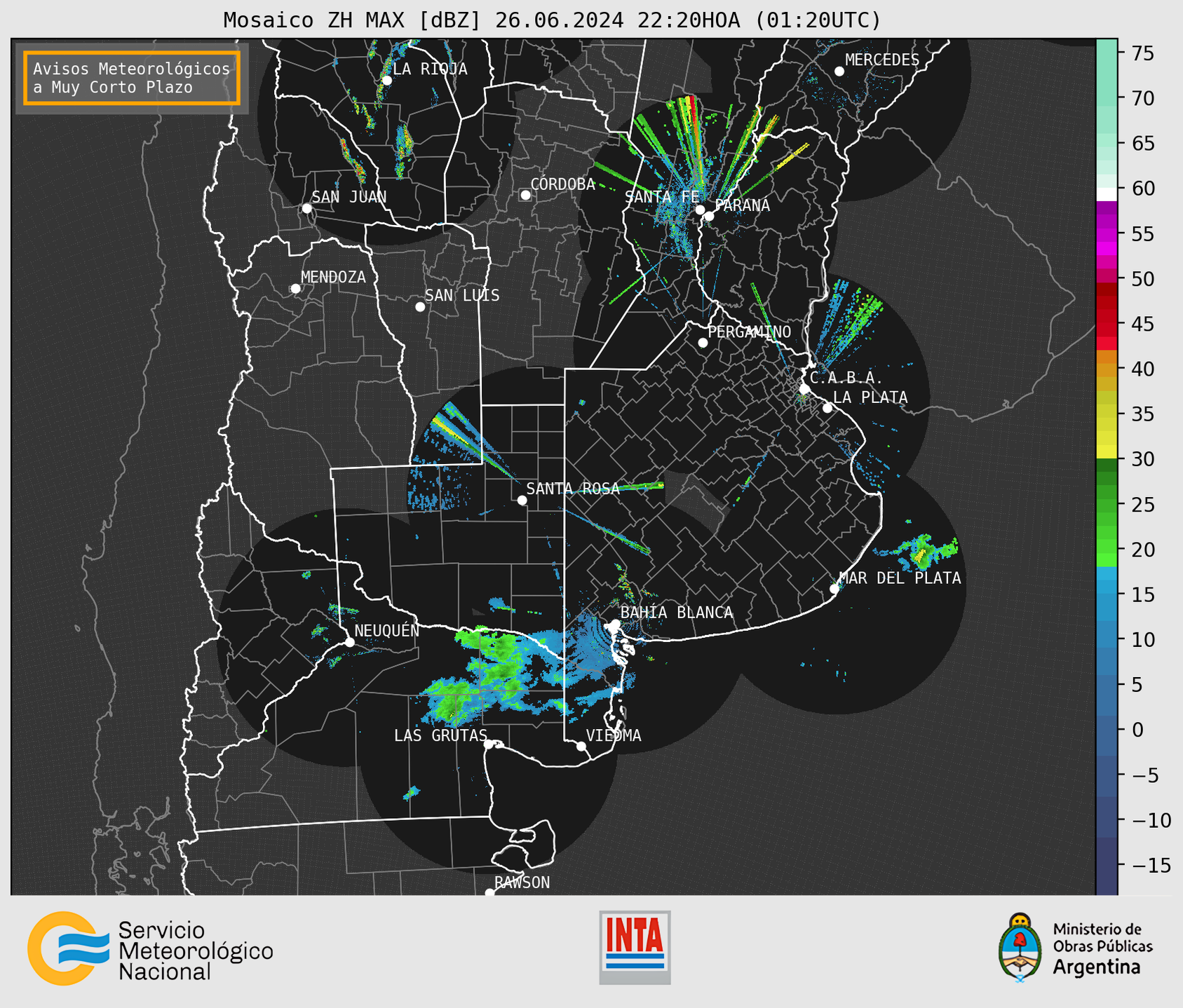Select the RAWSON city marker
The height and width of the screenshot is (1008, 1183).
[x=489, y=892]
